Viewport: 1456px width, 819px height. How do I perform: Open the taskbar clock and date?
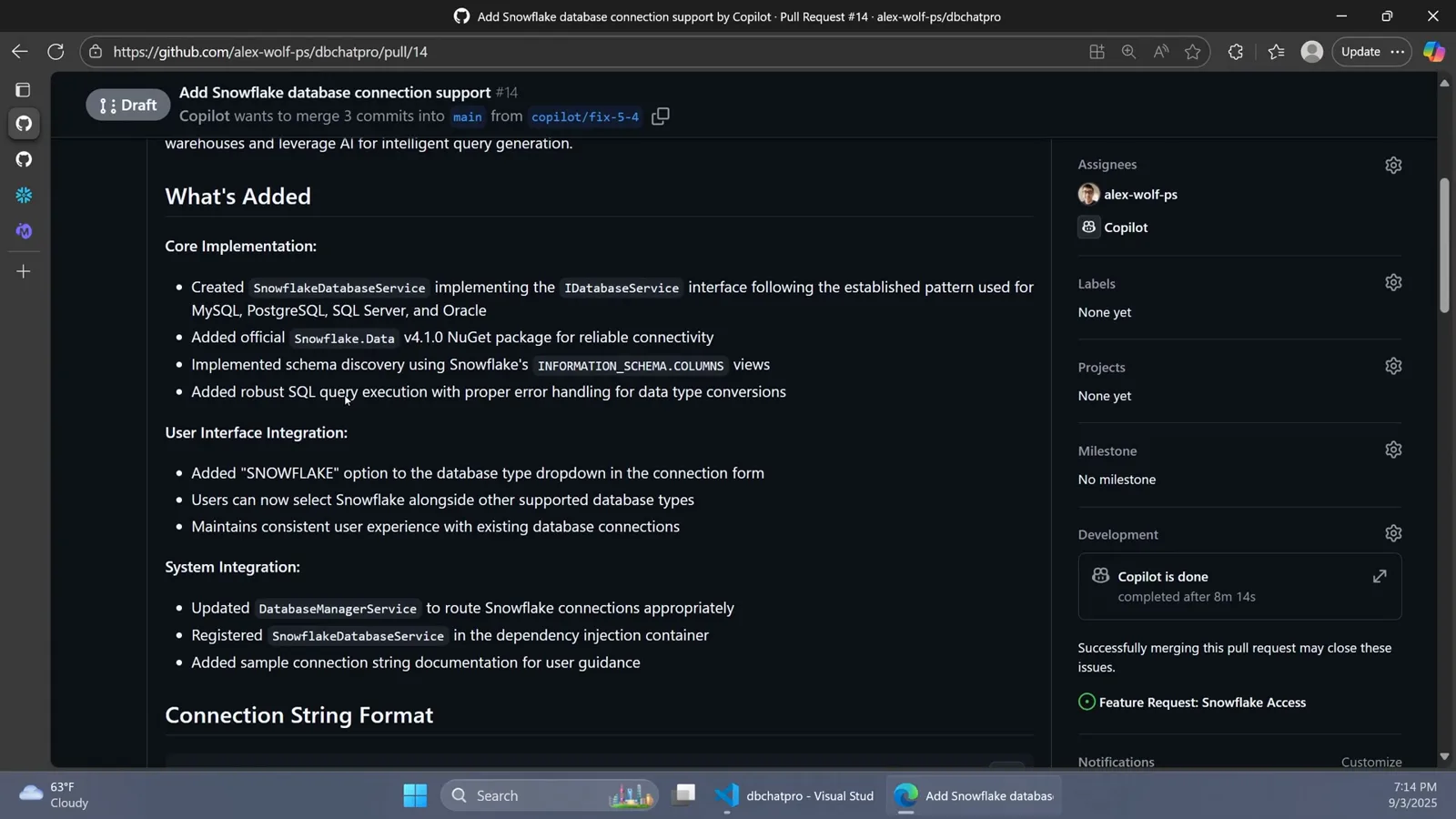tap(1413, 795)
